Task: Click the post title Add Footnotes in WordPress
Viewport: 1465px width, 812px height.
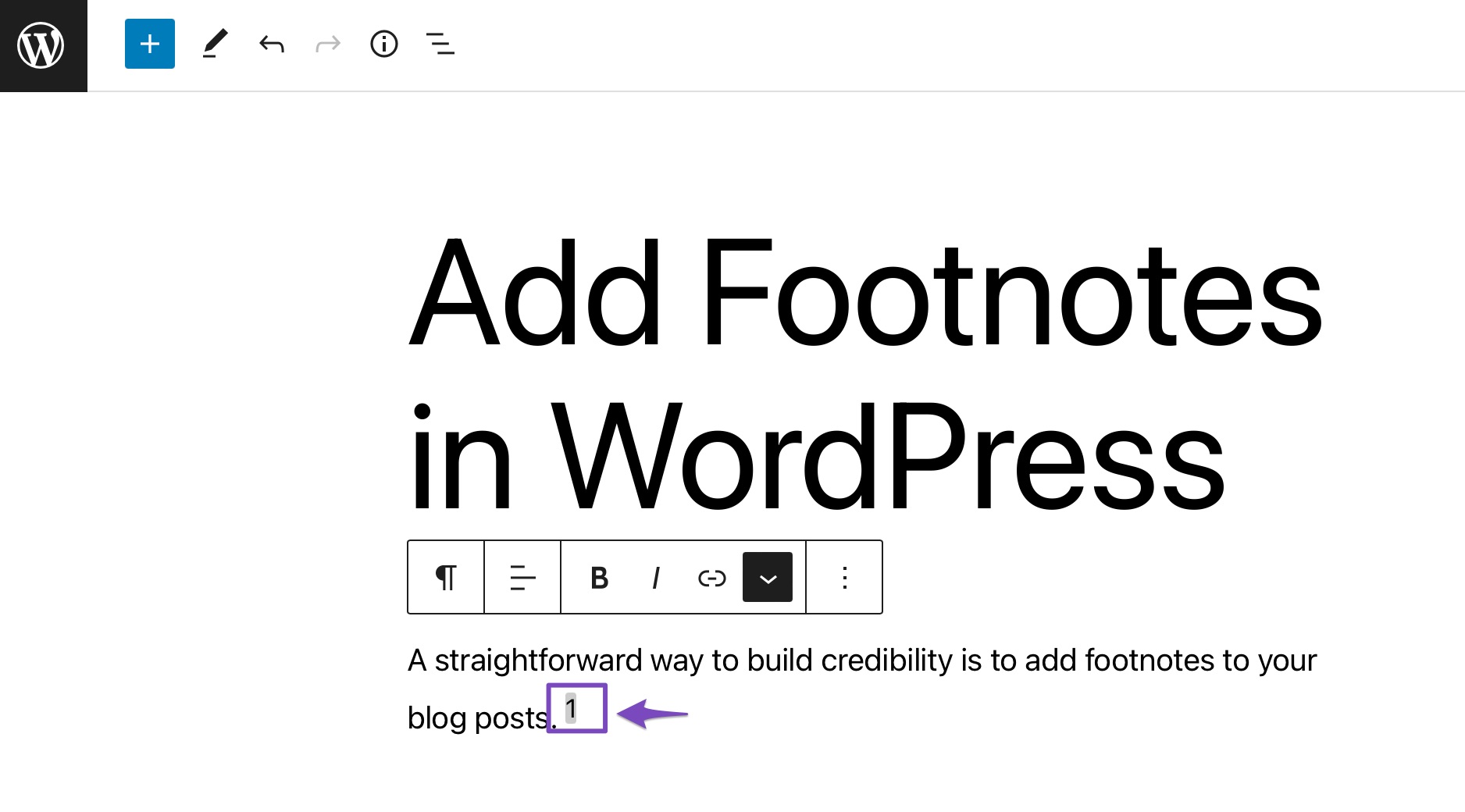Action: click(x=865, y=375)
